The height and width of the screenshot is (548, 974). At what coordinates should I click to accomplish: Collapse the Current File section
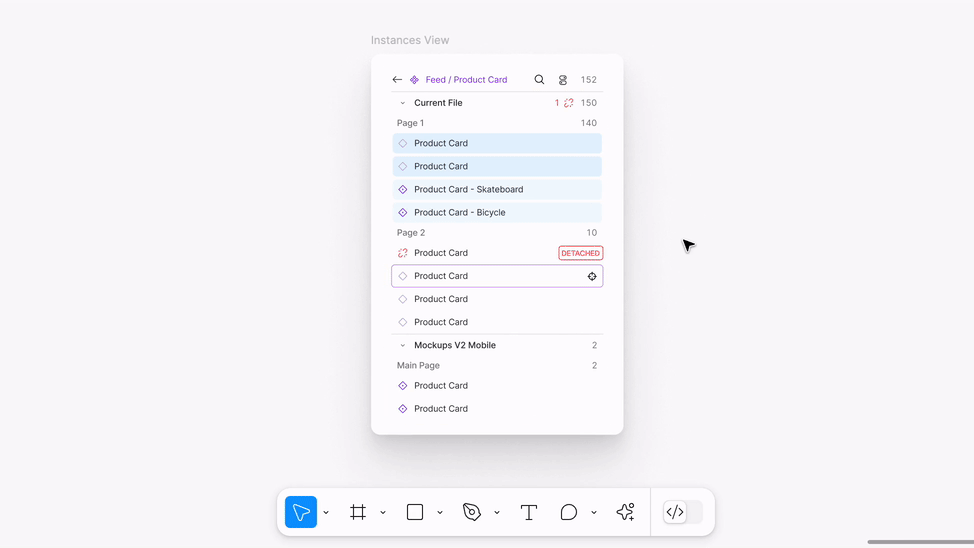403,103
